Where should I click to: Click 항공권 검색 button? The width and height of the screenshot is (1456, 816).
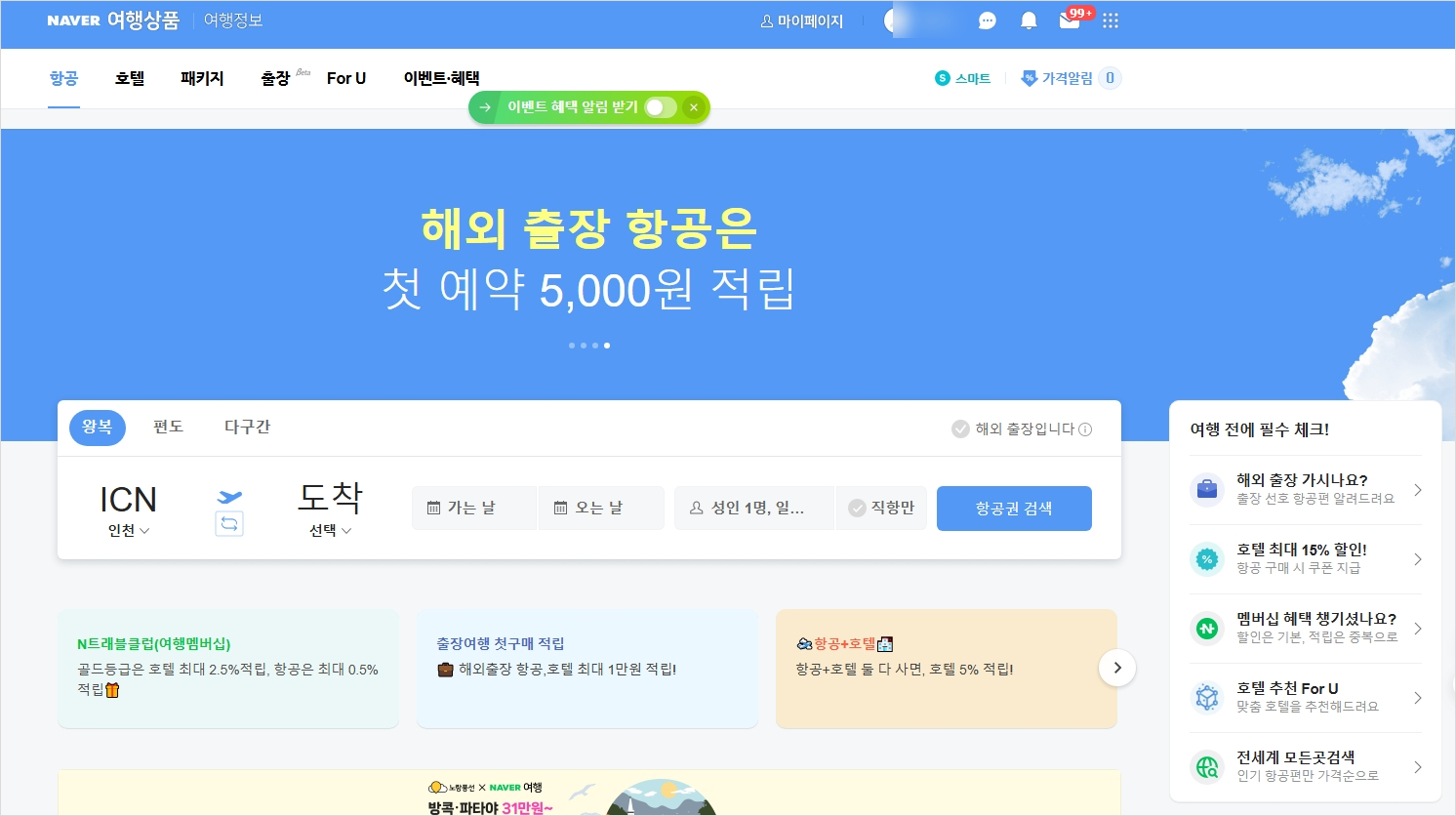[1014, 509]
